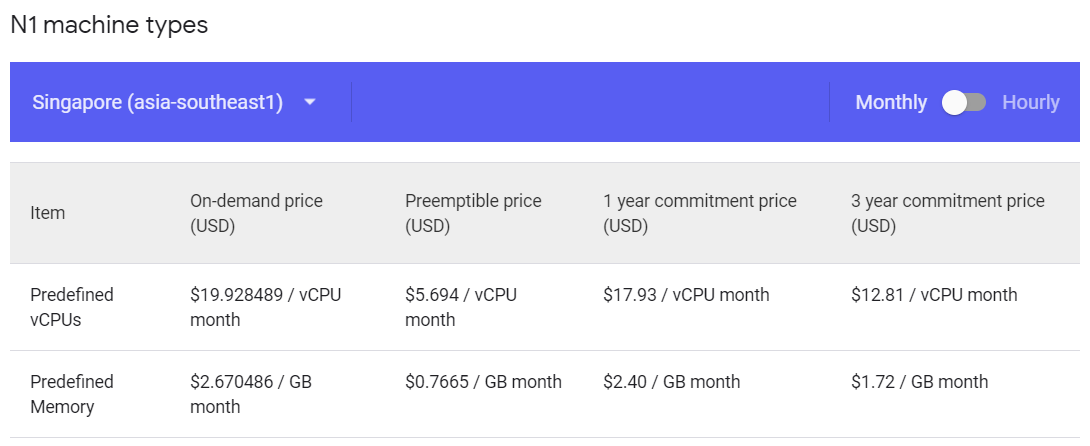The height and width of the screenshot is (446, 1090).
Task: Click the Item column header
Action: pos(48,213)
